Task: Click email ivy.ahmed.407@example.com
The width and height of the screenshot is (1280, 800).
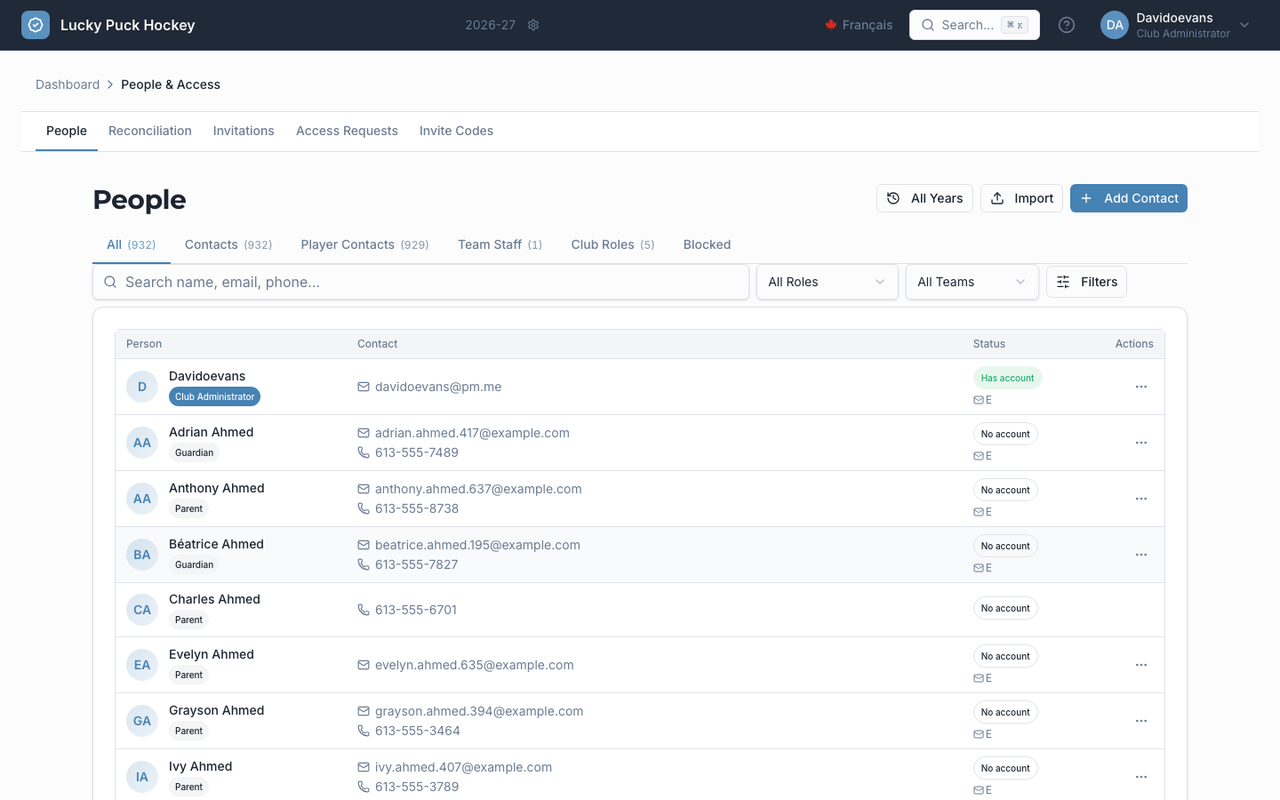Action: tap(463, 767)
